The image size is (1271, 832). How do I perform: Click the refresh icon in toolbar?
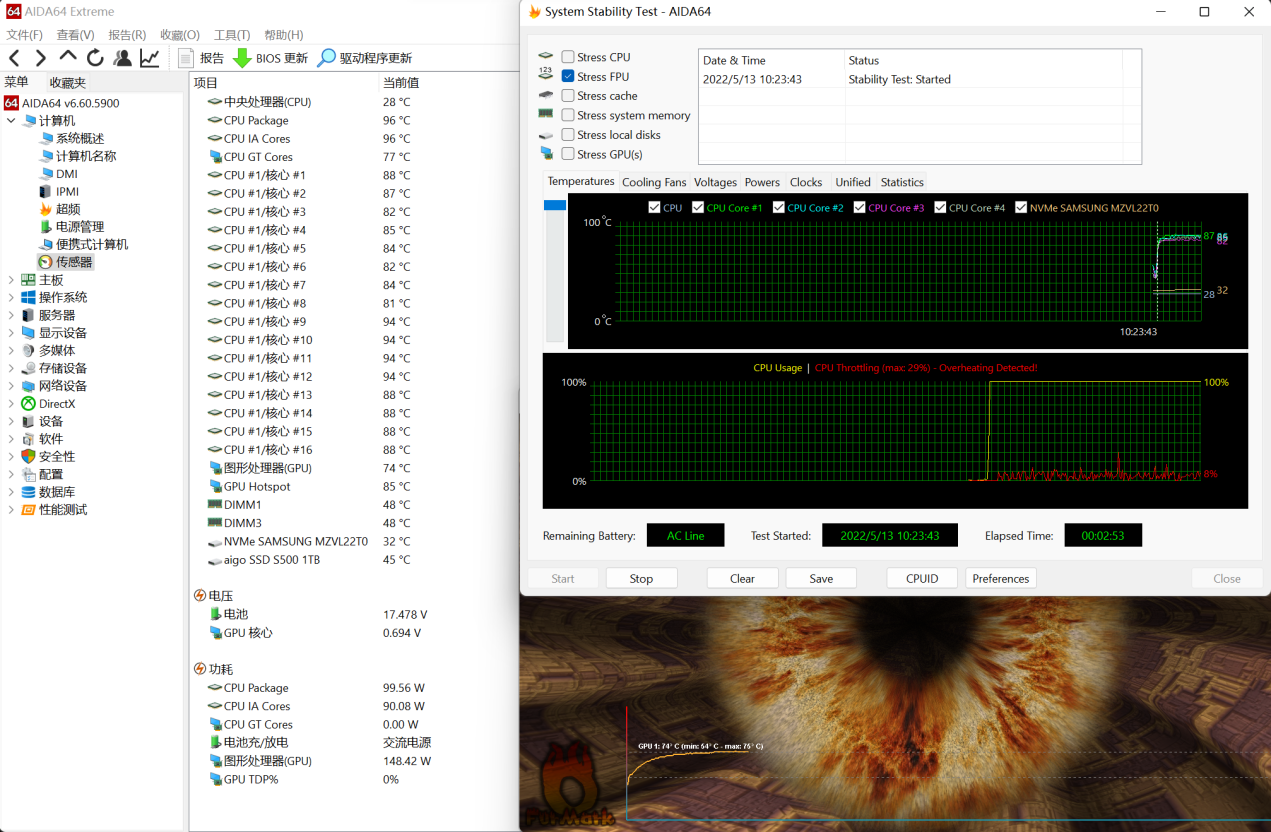95,58
